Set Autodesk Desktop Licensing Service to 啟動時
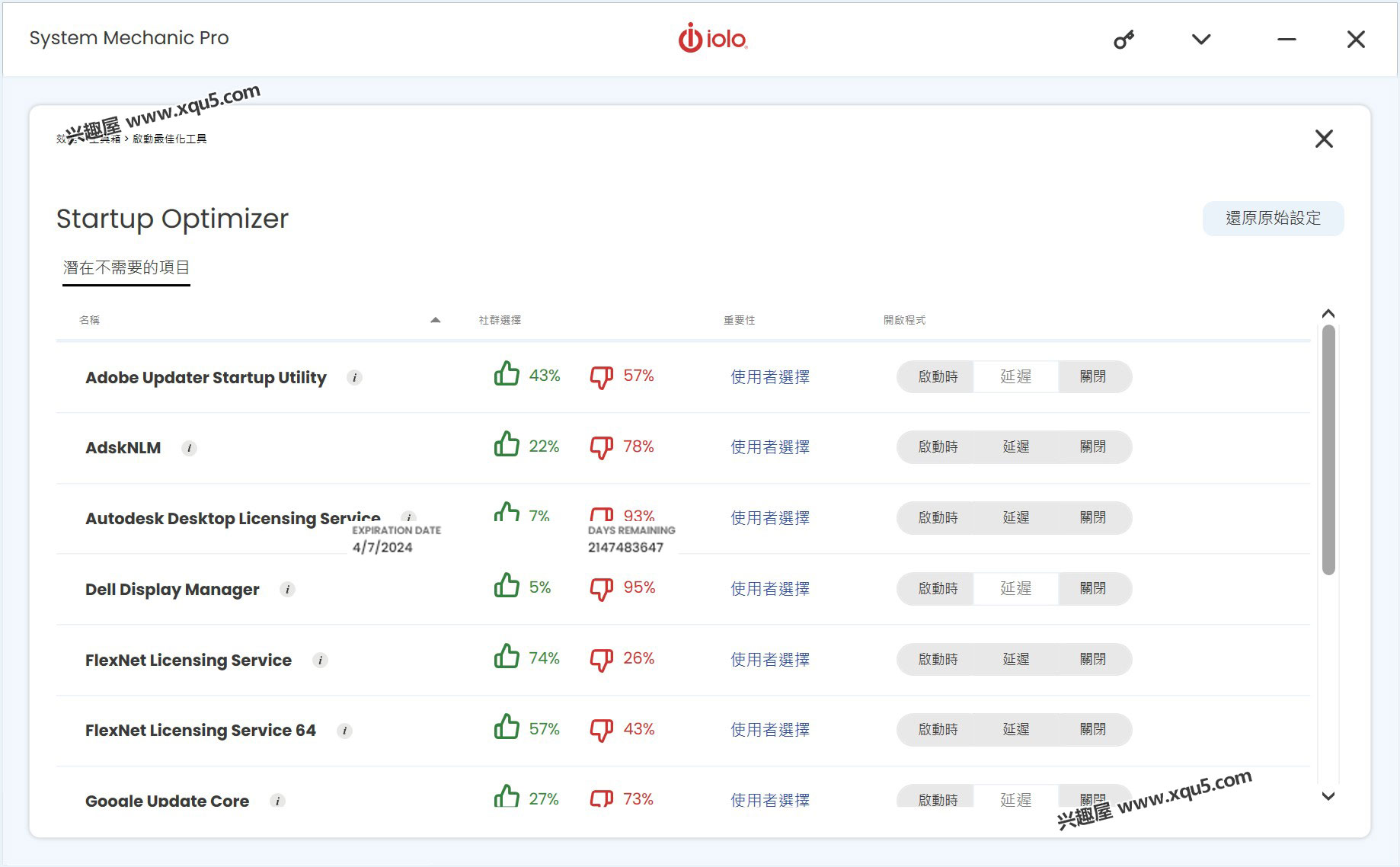The image size is (1400, 867). (938, 518)
